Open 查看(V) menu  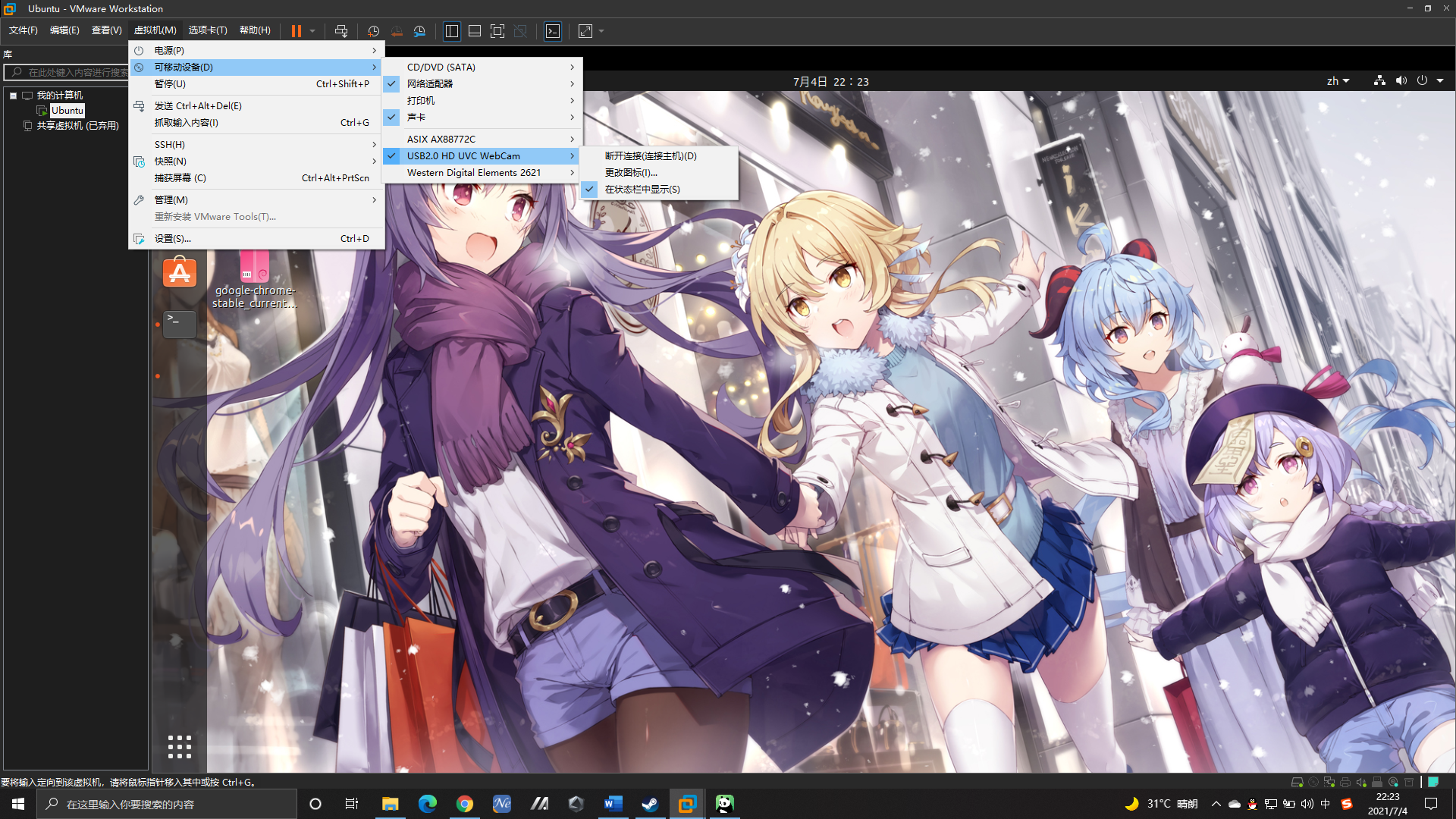pyautogui.click(x=106, y=30)
